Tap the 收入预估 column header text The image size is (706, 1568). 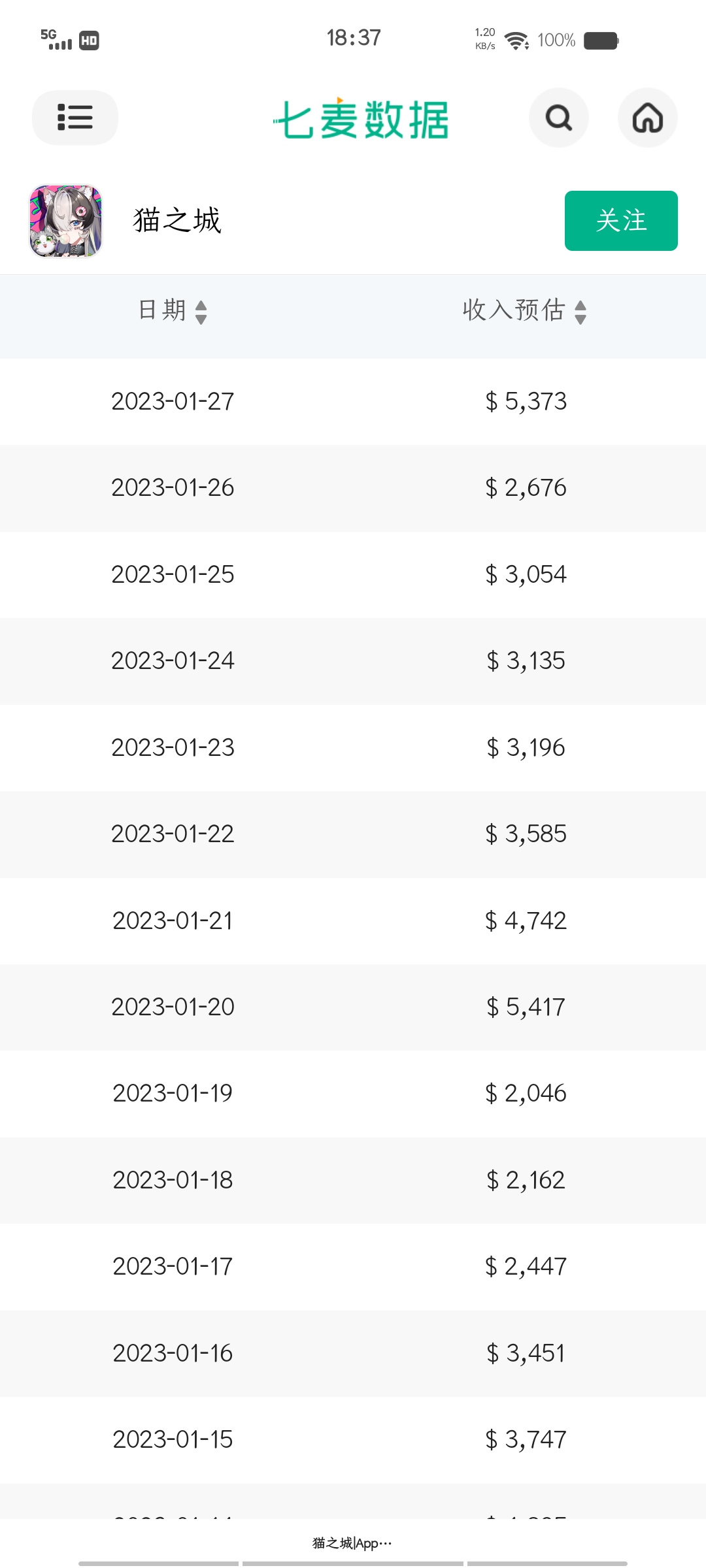coord(514,310)
